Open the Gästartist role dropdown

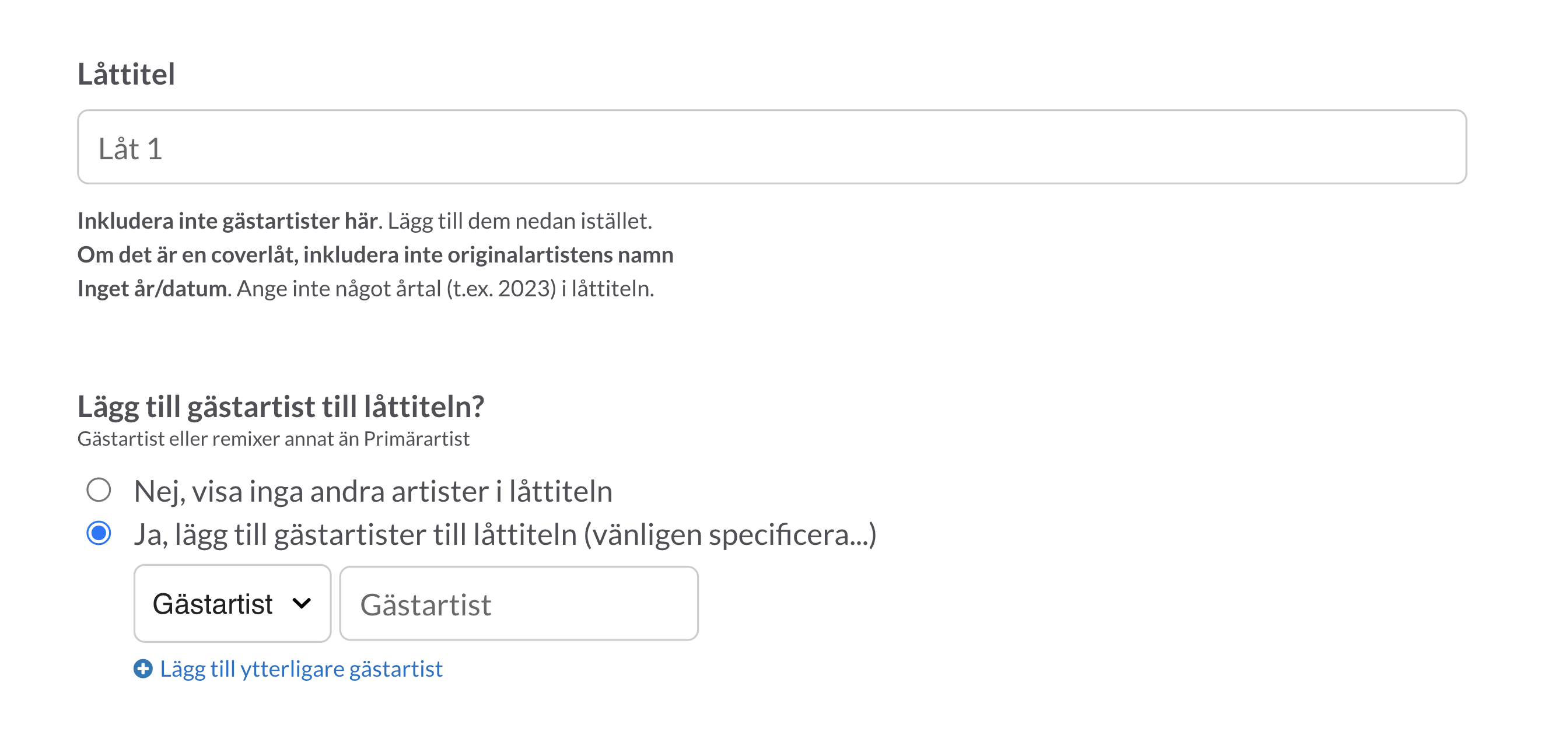tap(233, 604)
